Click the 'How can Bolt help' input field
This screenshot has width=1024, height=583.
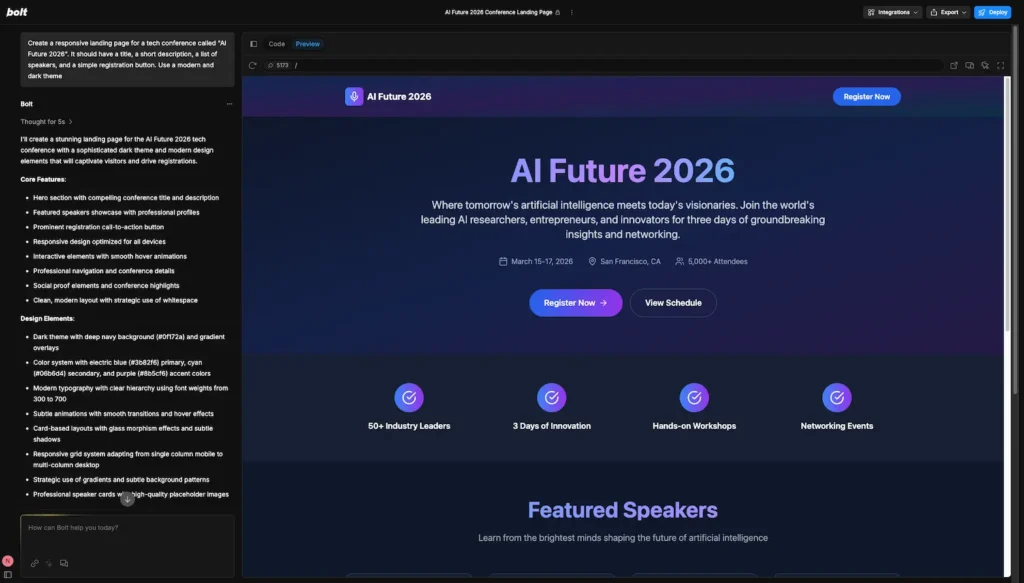click(x=127, y=528)
